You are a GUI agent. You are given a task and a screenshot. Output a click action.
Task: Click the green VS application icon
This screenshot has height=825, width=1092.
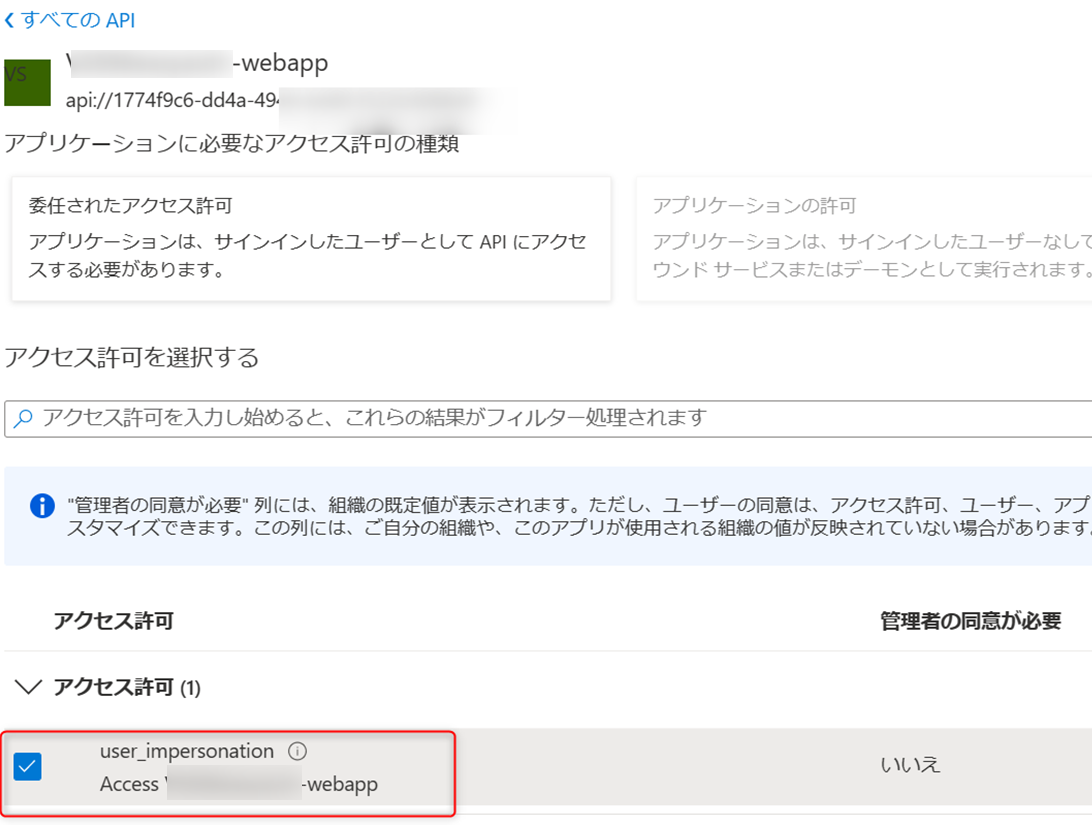(27, 83)
